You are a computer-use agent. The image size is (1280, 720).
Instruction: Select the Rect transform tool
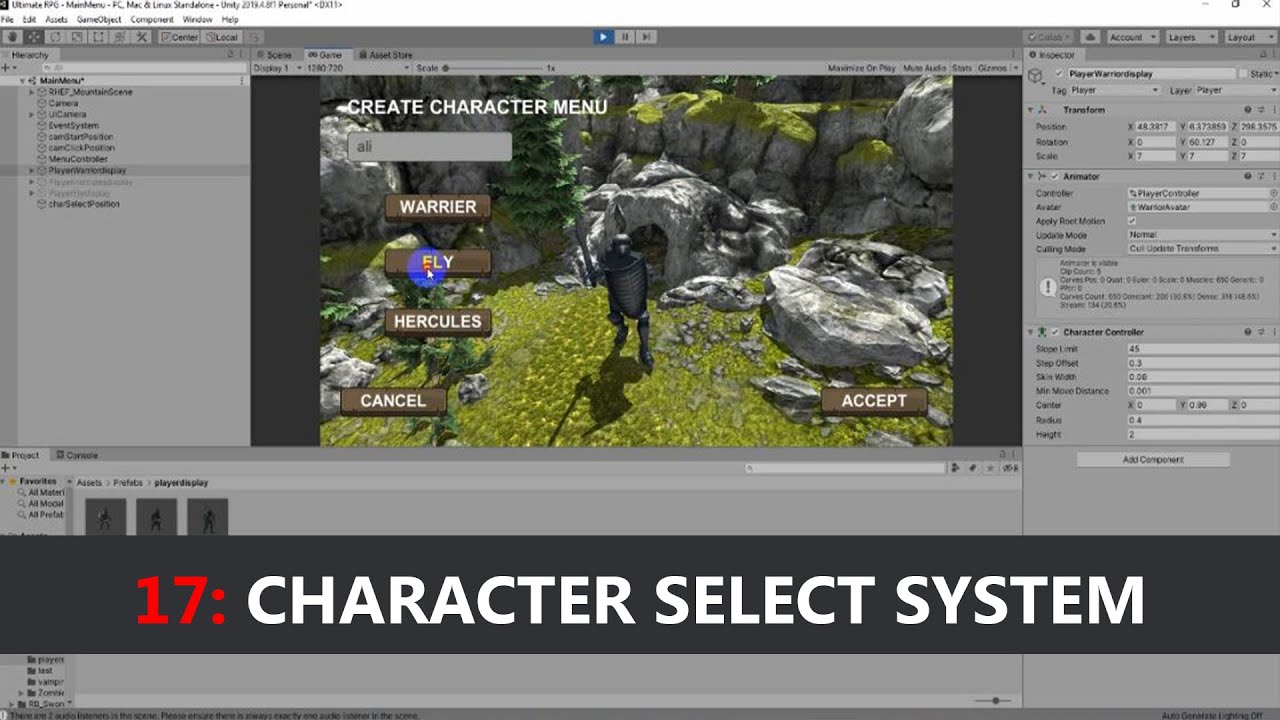pos(97,37)
